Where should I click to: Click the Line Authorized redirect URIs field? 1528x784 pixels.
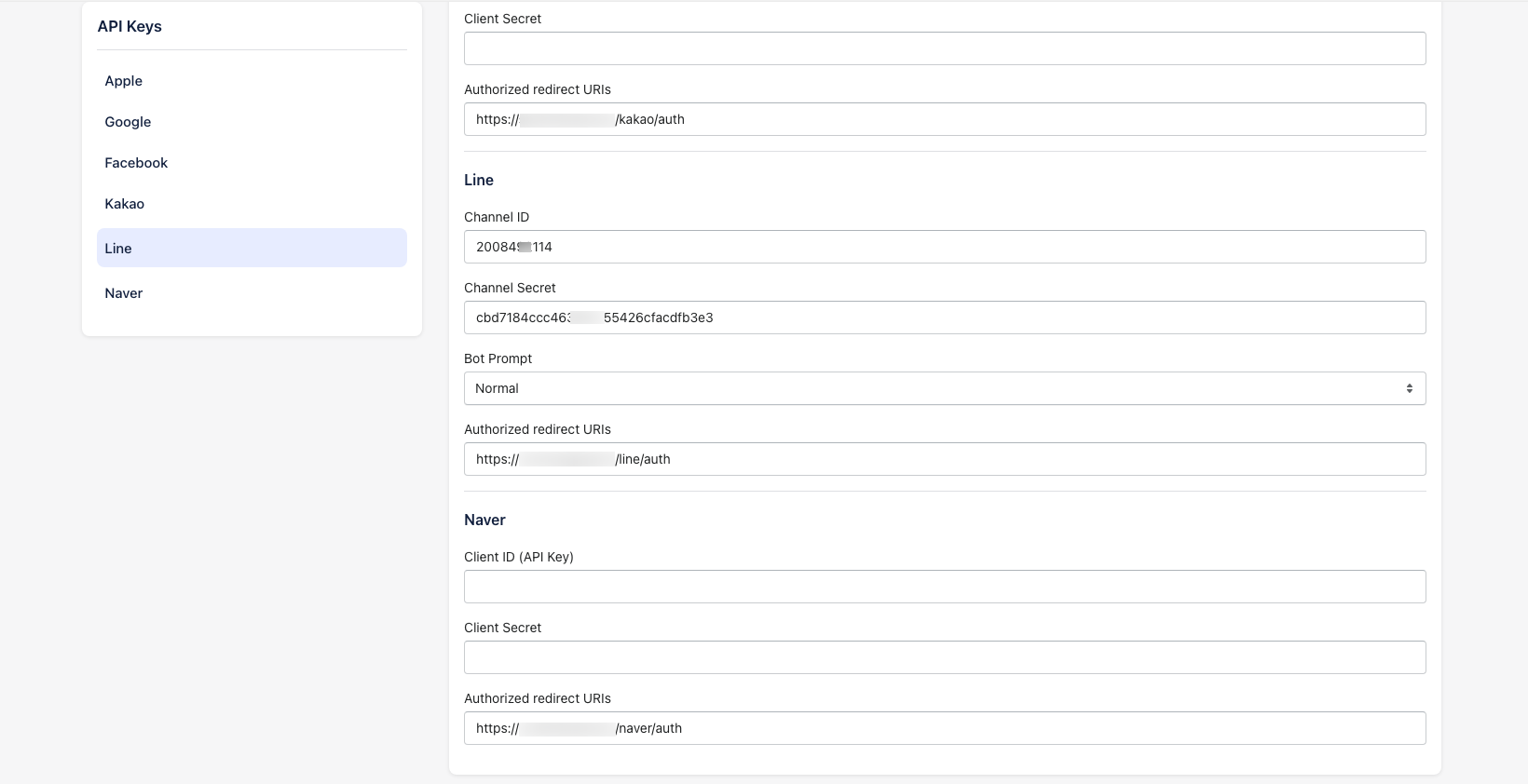point(945,459)
